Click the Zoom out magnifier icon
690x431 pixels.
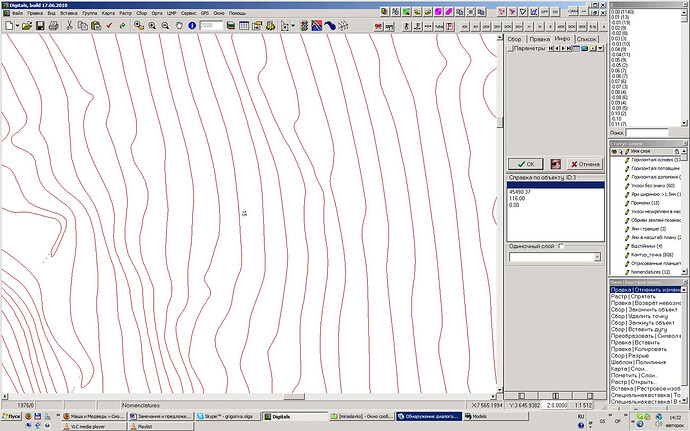click(x=165, y=26)
